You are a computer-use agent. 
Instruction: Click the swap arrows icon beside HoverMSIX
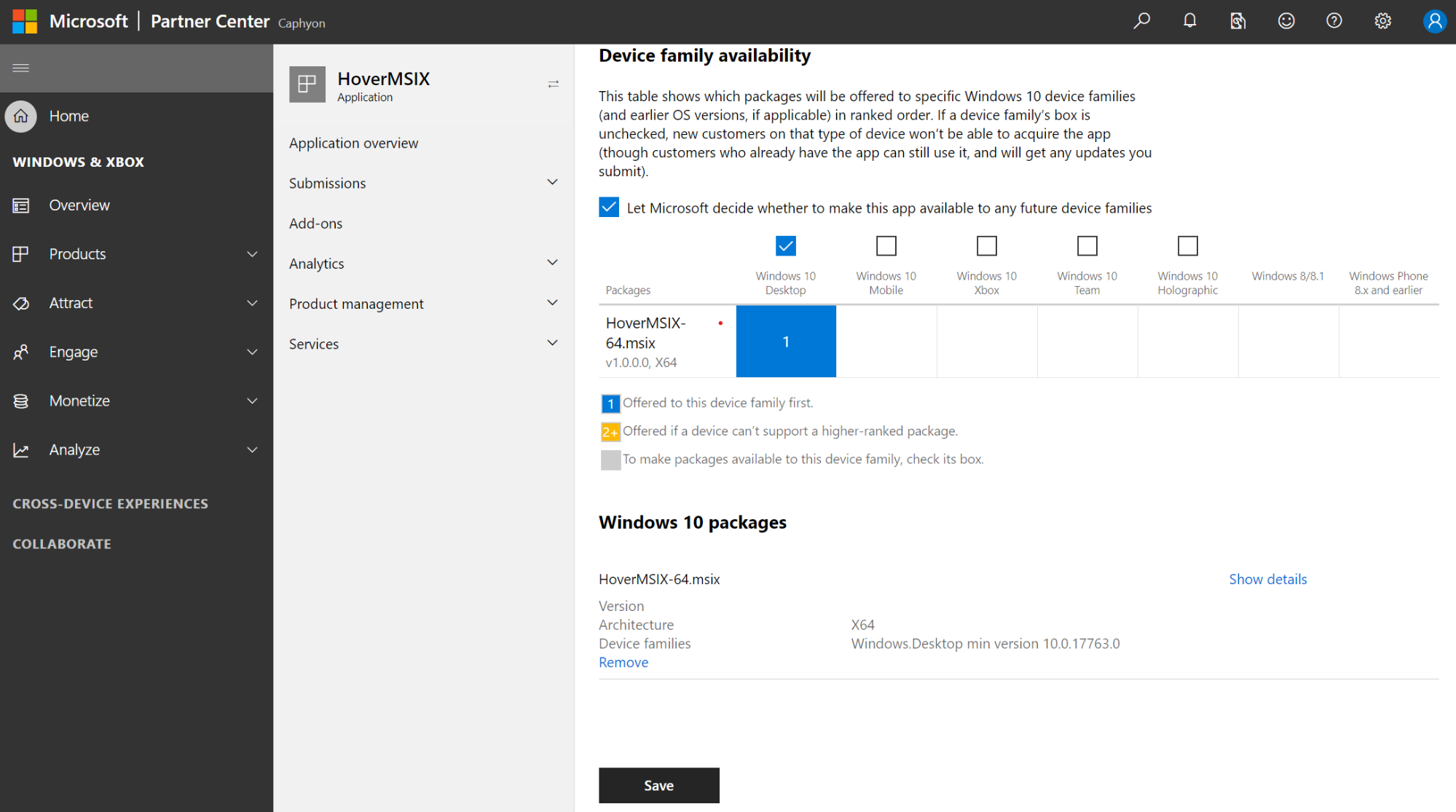point(554,84)
